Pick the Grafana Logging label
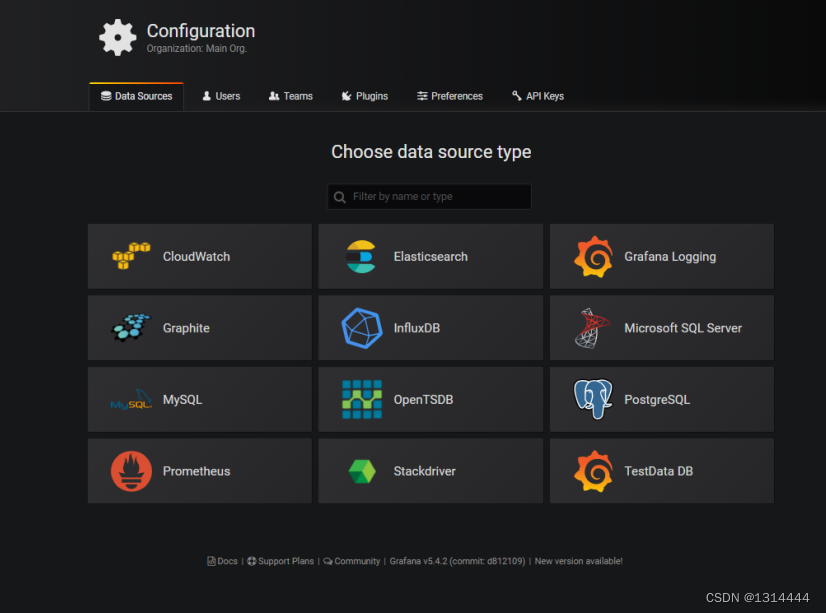Viewport: 826px width, 613px height. [670, 257]
